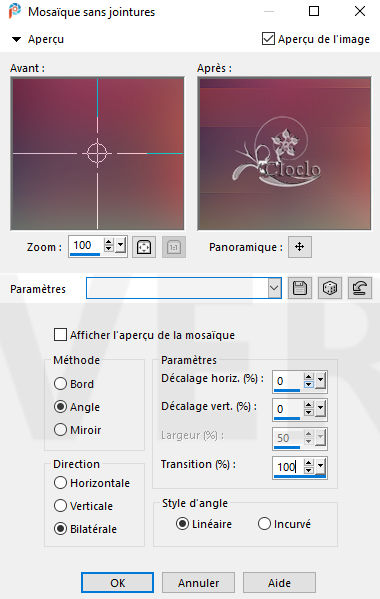Click in the Décalage vert. input field
380x599 pixels.
[288, 409]
